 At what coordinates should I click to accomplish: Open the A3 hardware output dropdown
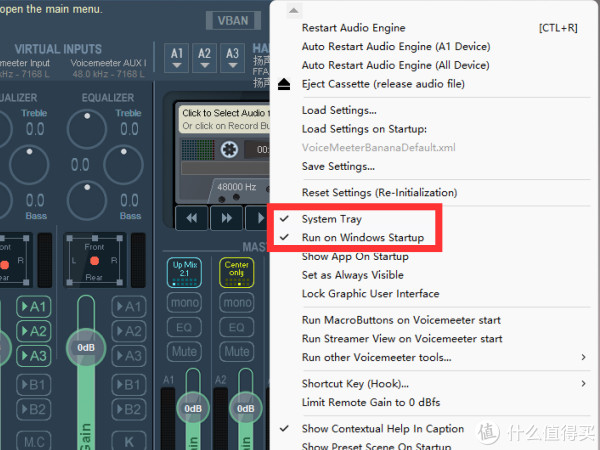pos(233,58)
